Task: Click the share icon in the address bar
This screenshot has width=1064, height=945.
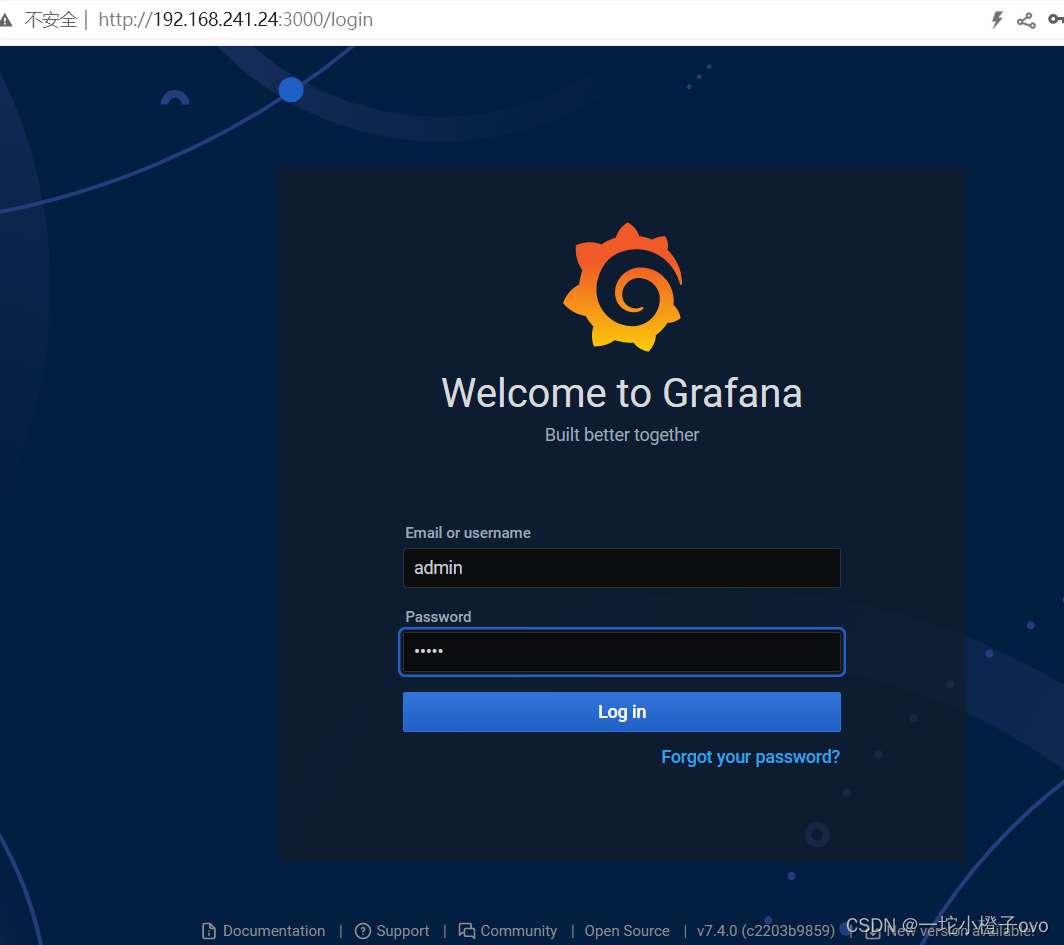Action: tap(1026, 20)
